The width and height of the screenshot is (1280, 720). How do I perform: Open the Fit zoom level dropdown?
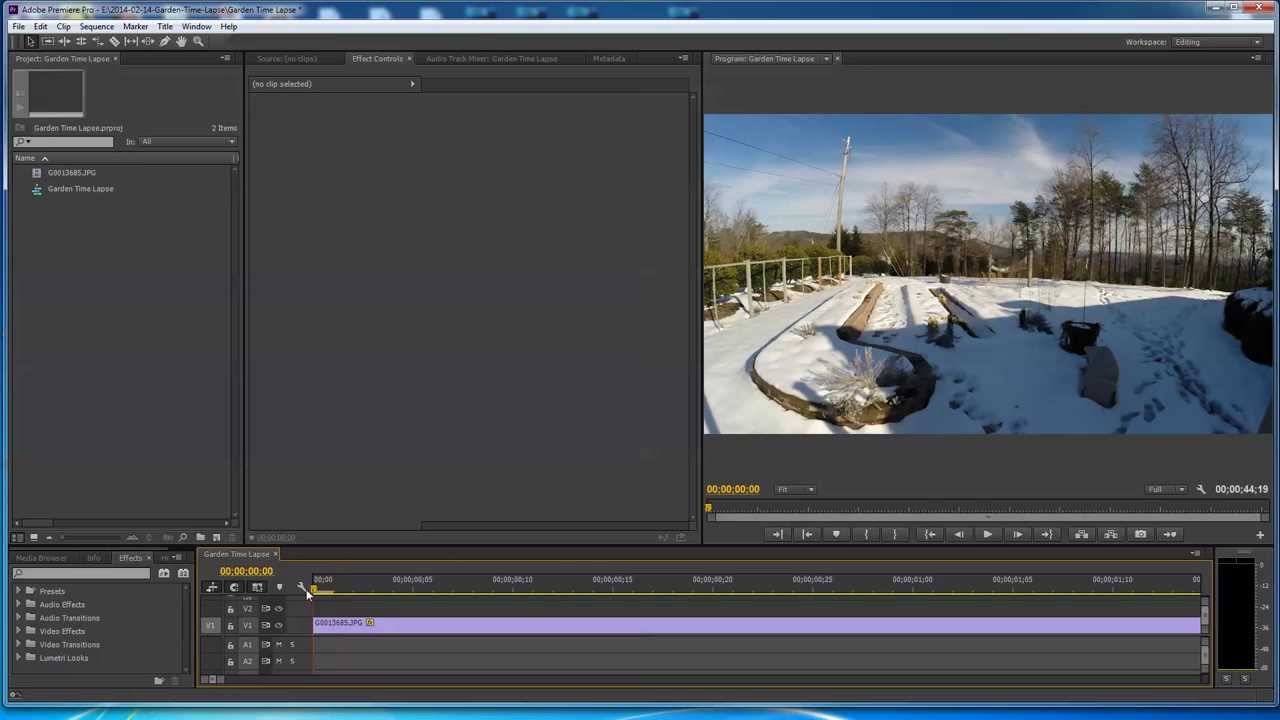[x=796, y=489]
